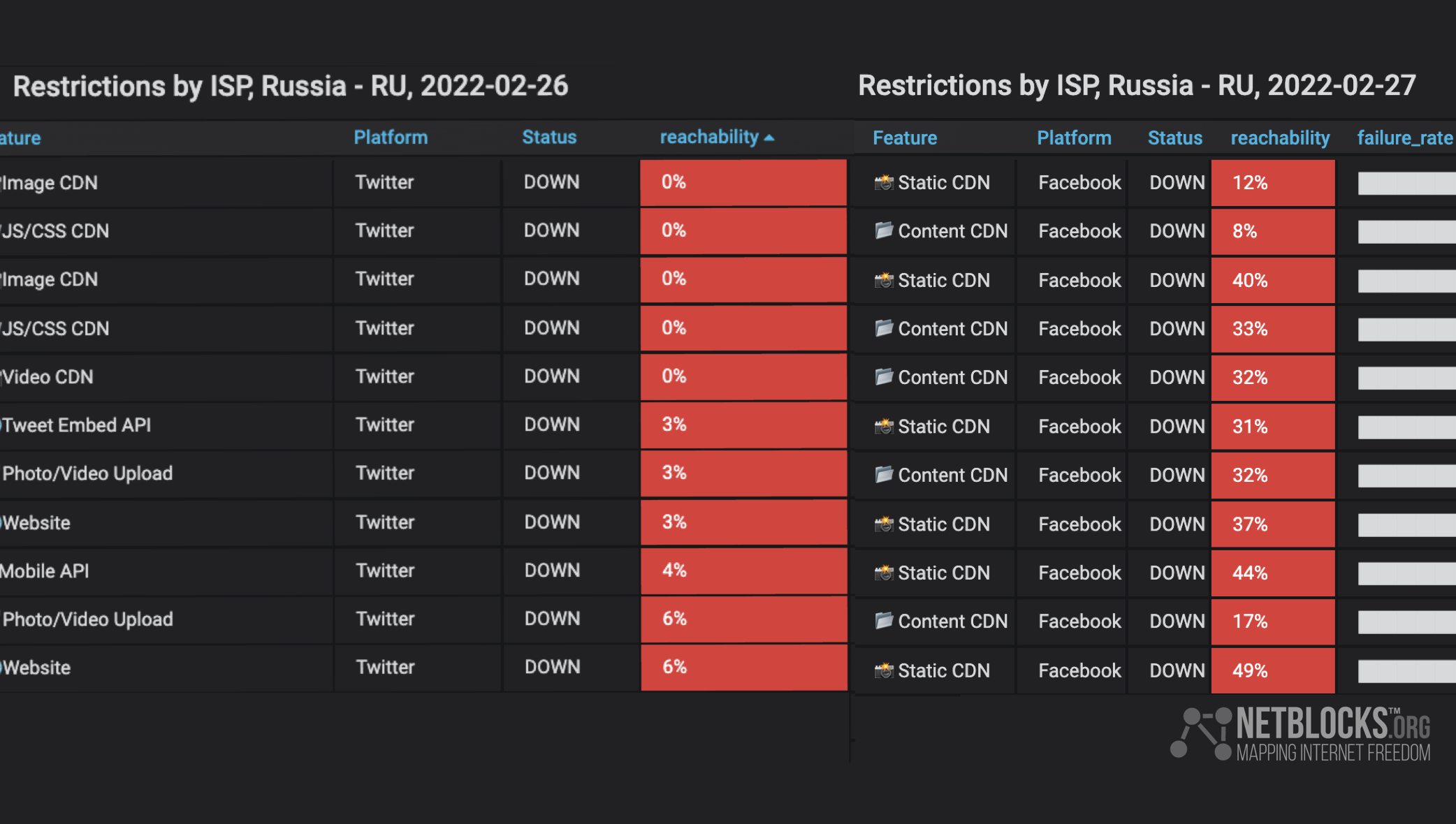Sort by Platform column in the 02-26 table
Viewport: 1456px width, 824px height.
click(391, 138)
